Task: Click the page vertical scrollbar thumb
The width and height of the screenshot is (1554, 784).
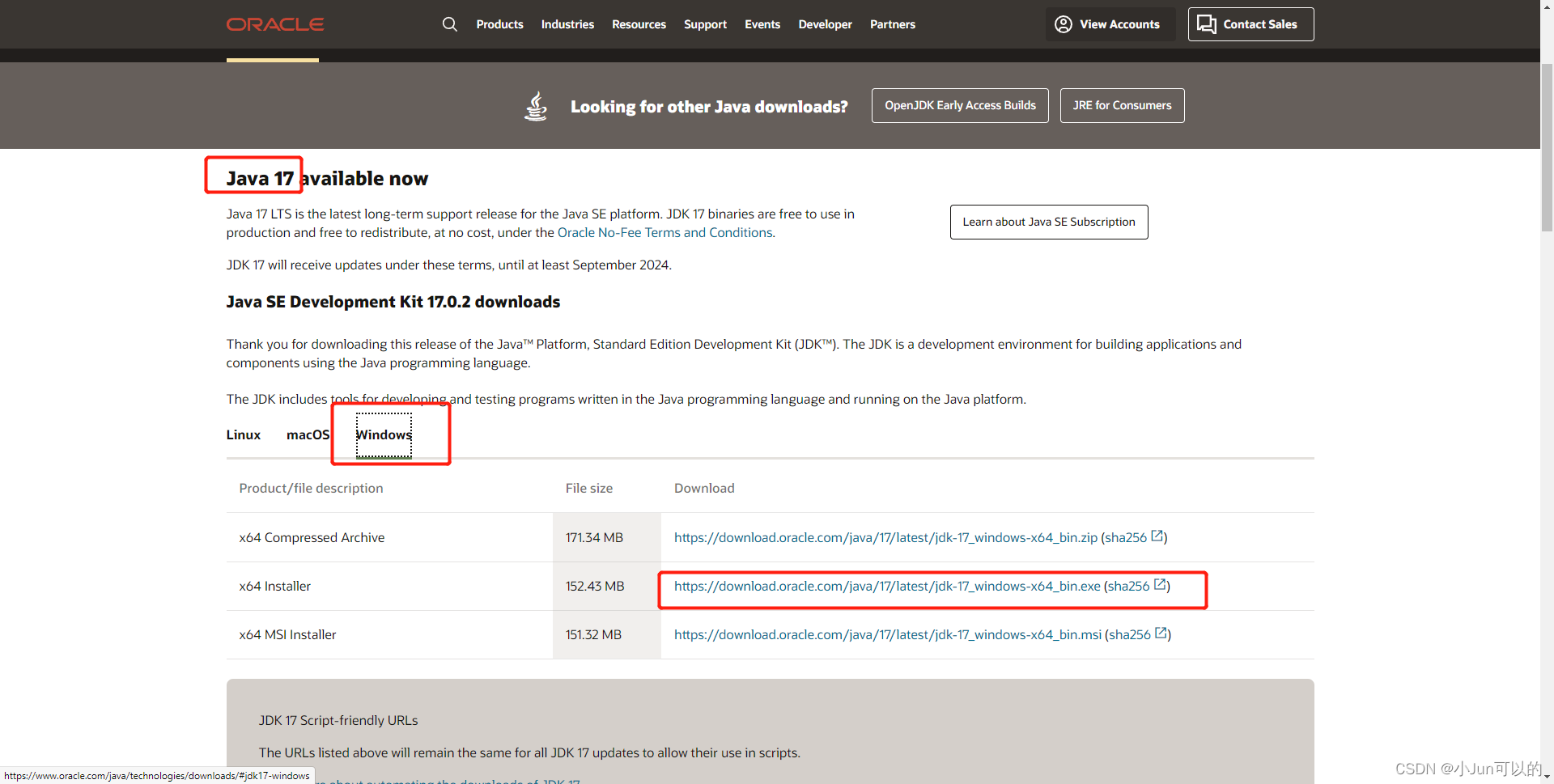Action: 1547,146
